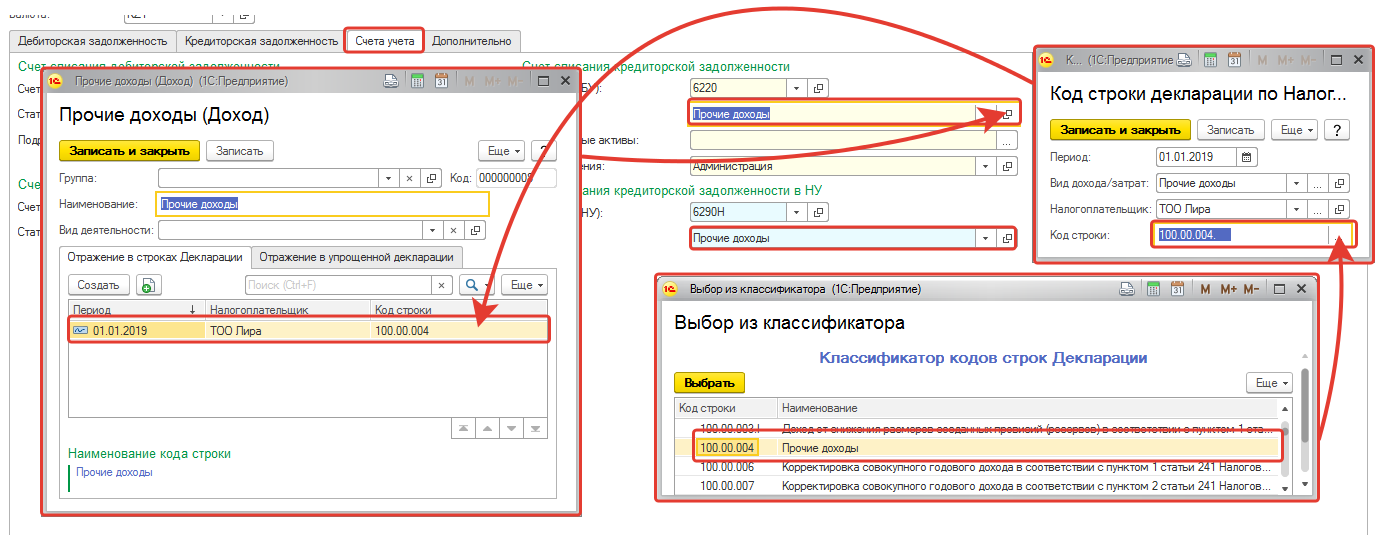1386x535 pixels.
Task: Click Записать in Код строки декларации window
Action: click(x=1231, y=130)
